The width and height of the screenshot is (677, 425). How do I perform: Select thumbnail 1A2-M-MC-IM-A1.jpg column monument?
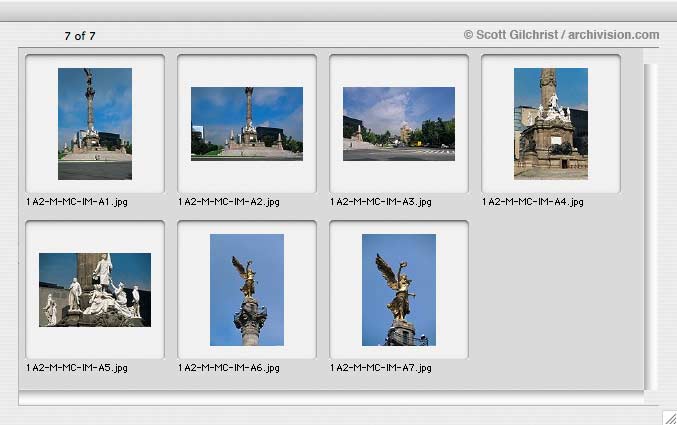(95, 124)
